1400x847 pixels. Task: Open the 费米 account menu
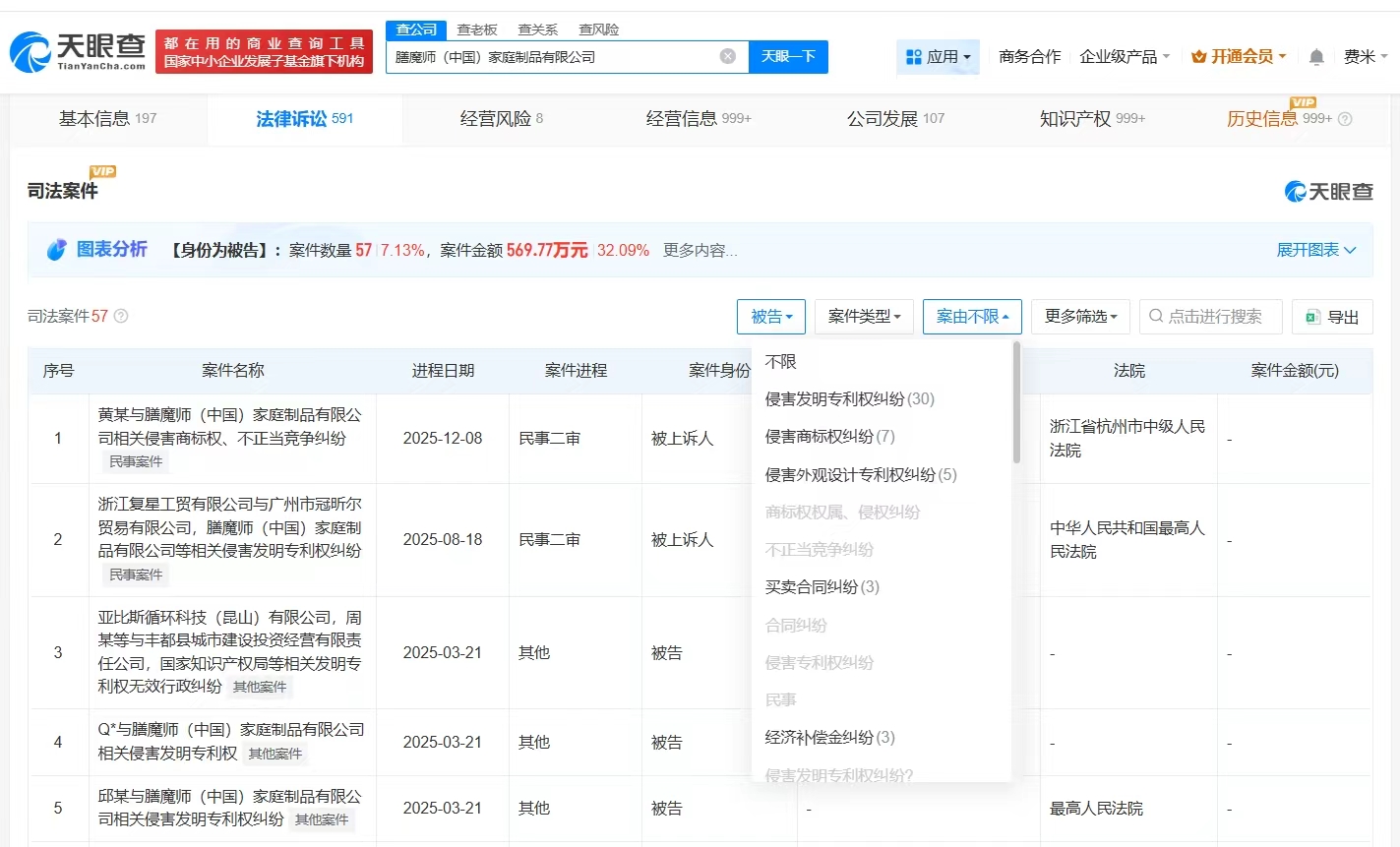[x=1366, y=57]
